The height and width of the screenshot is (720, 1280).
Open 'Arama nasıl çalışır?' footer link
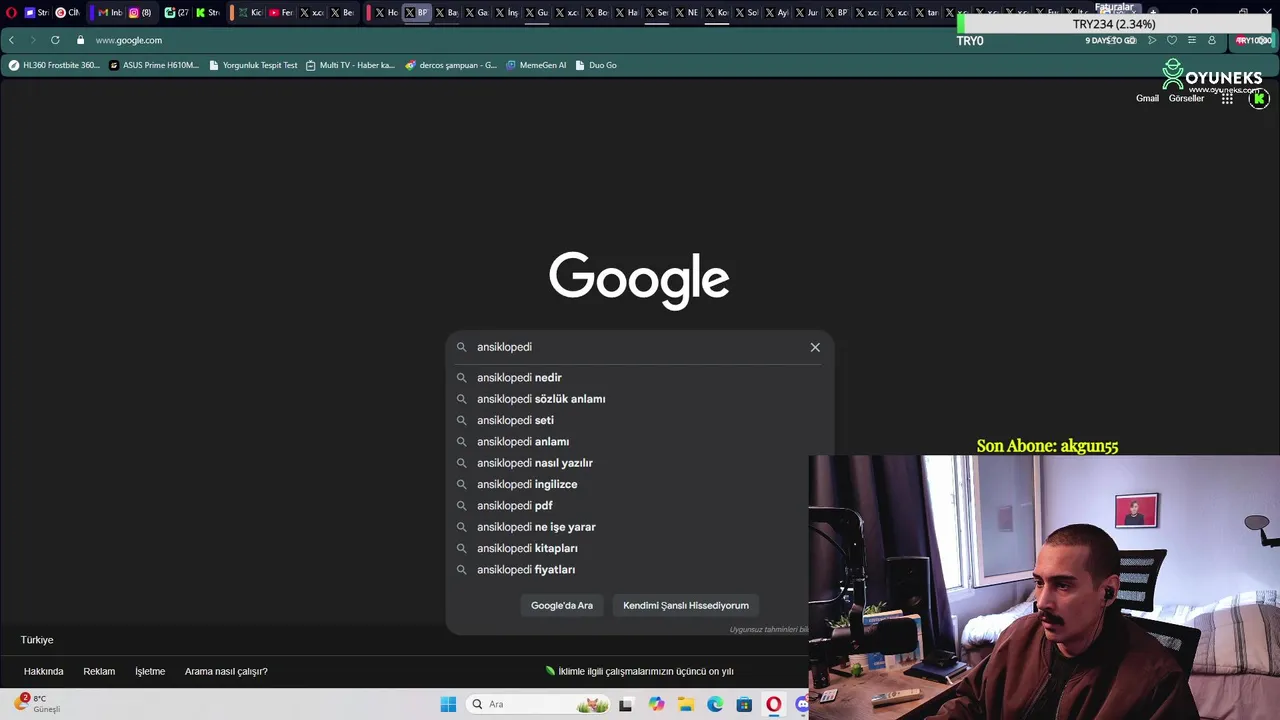point(226,671)
